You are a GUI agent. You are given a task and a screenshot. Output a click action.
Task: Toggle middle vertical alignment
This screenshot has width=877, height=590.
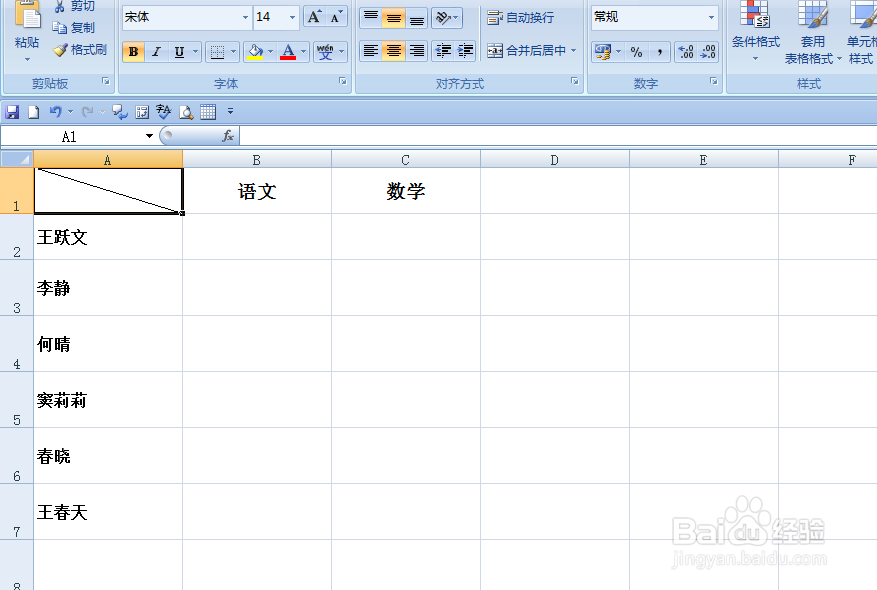coord(394,17)
